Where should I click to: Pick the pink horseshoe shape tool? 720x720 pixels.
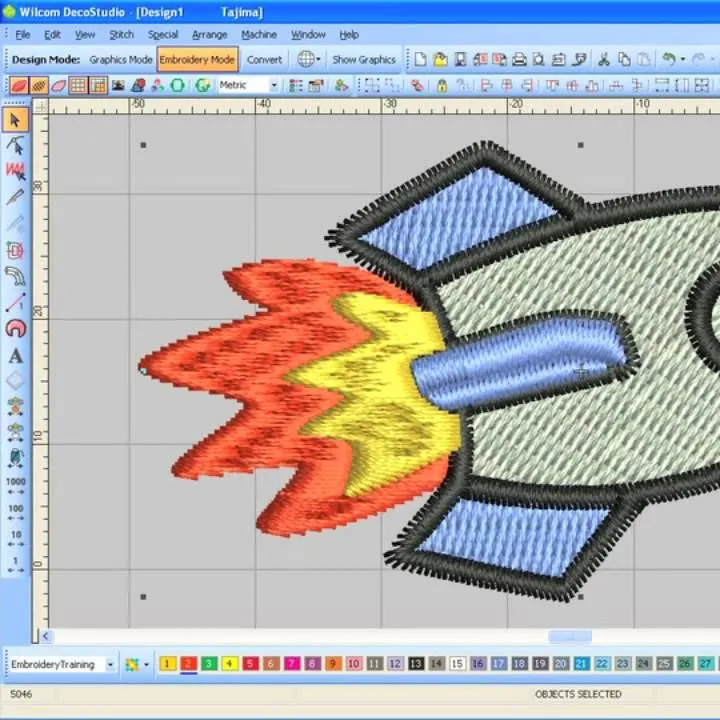pos(16,328)
